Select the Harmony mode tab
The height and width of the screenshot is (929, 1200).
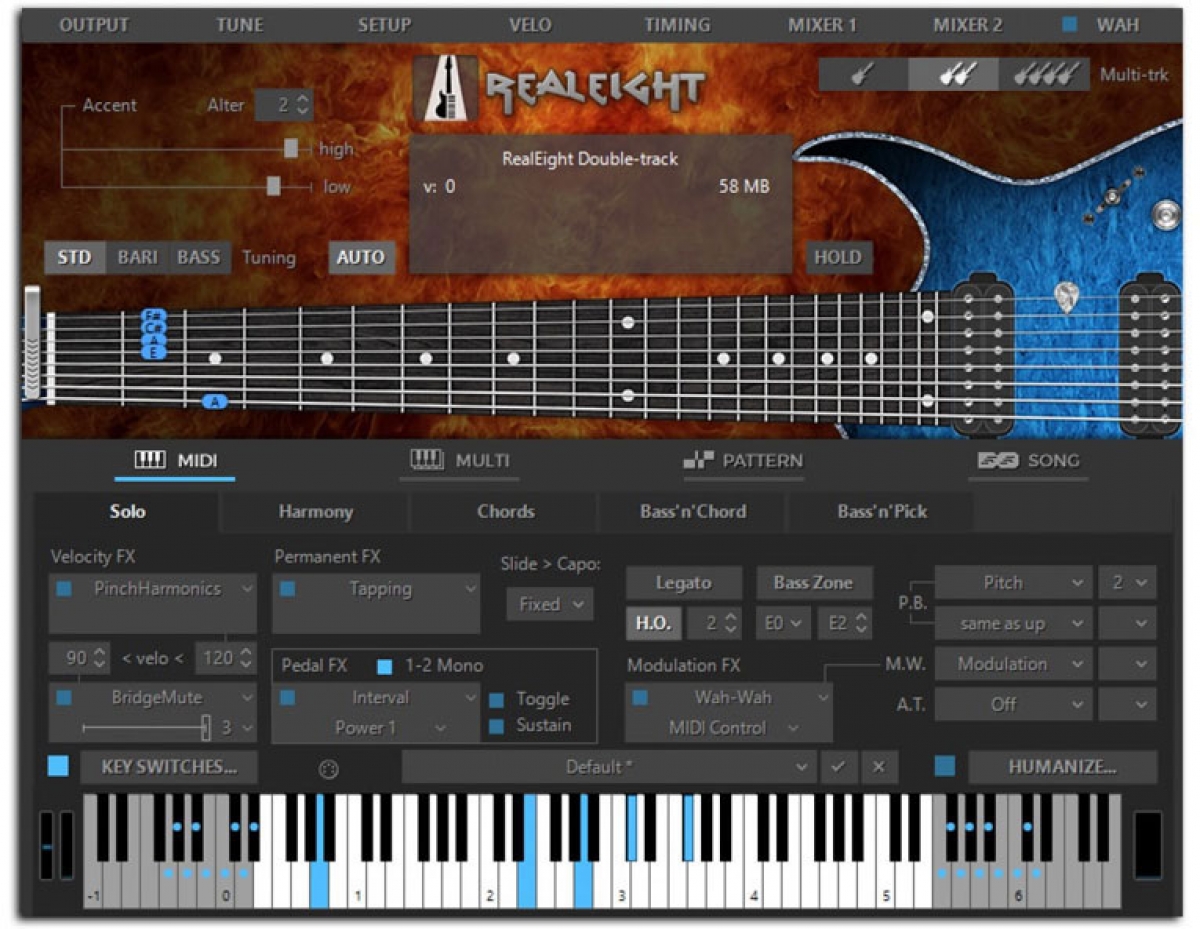tap(315, 512)
